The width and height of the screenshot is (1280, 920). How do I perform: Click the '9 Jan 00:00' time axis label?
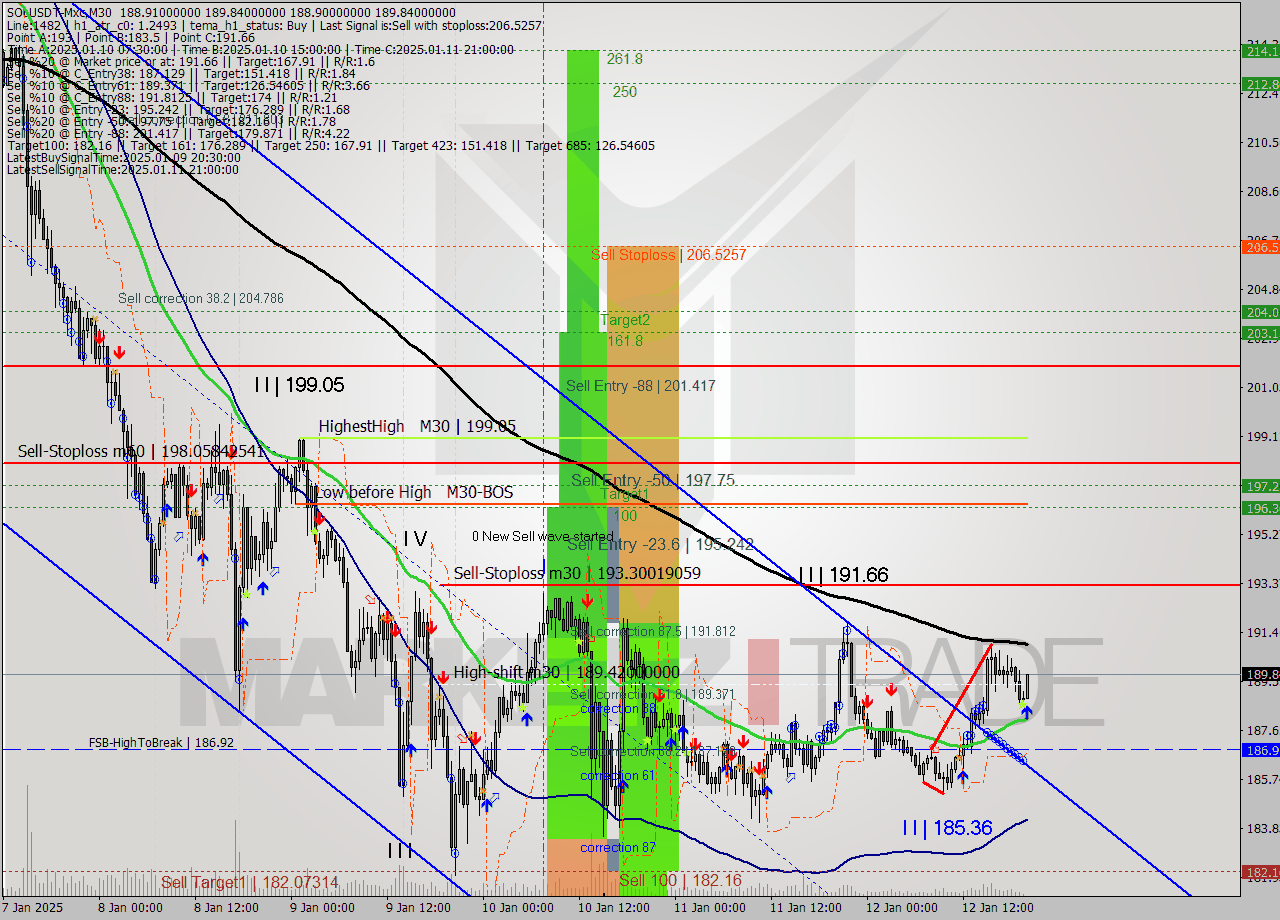(322, 908)
